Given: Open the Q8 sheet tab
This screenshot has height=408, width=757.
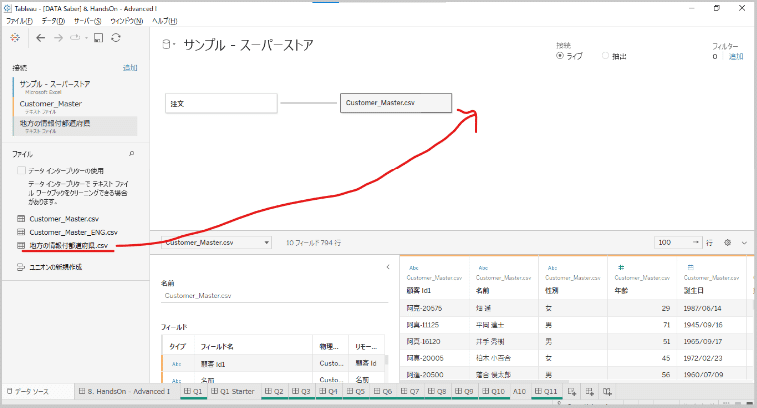Looking at the screenshot, I should point(437,391).
